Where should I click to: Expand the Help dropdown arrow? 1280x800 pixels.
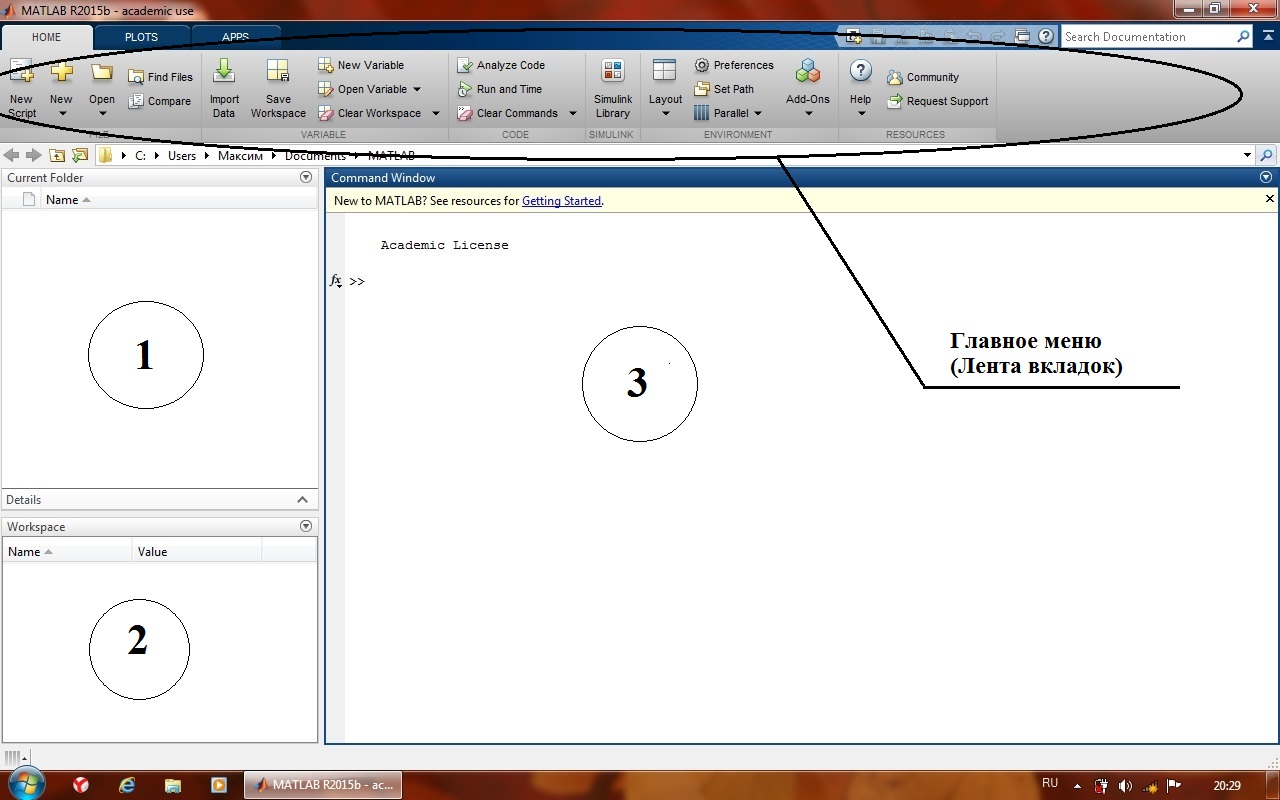click(861, 114)
